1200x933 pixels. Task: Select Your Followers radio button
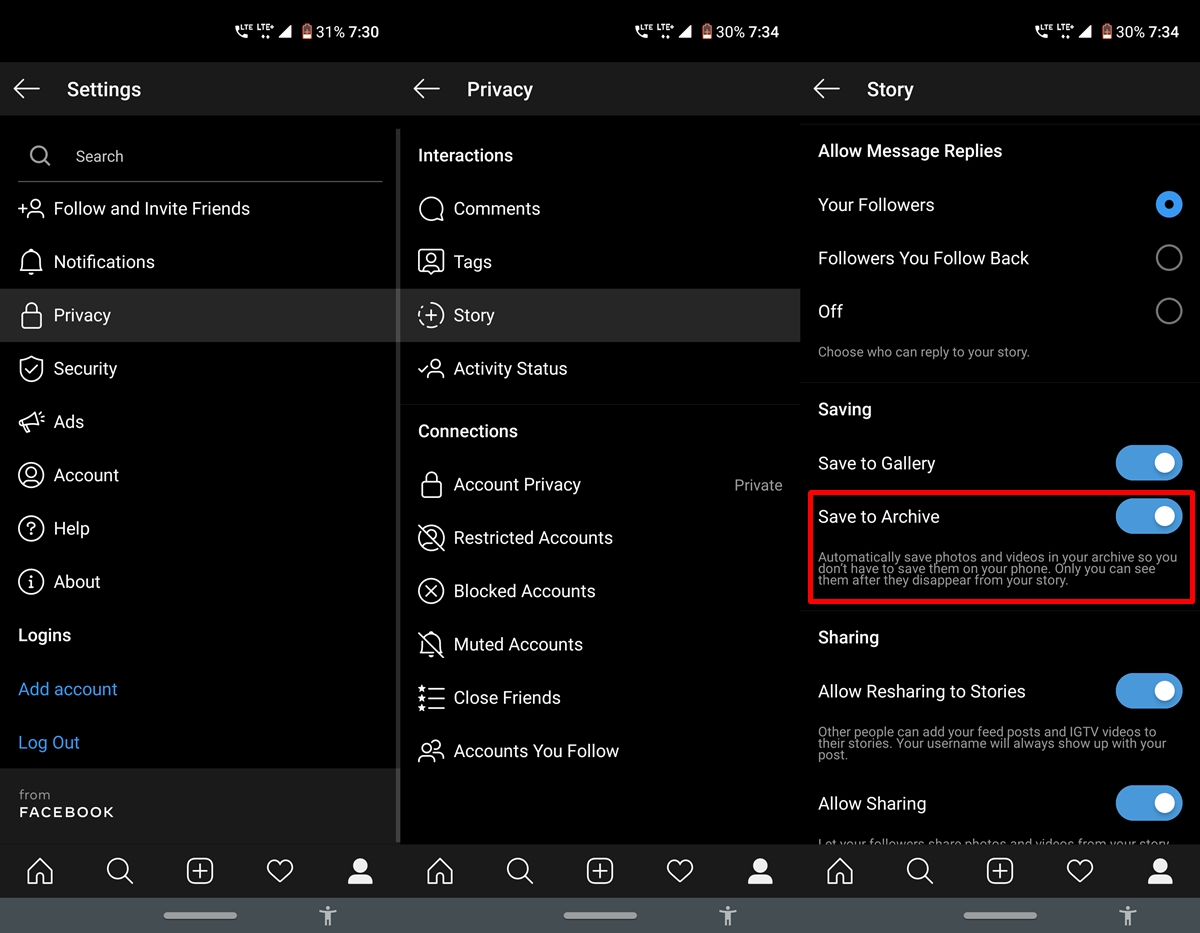point(1168,205)
